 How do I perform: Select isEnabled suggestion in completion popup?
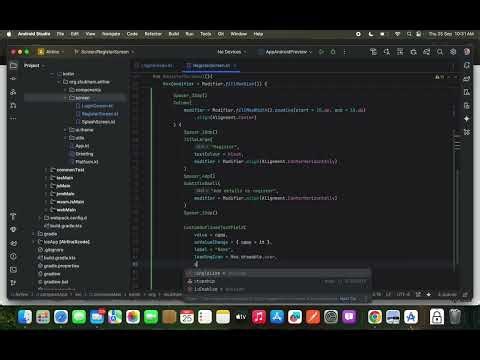(277, 289)
